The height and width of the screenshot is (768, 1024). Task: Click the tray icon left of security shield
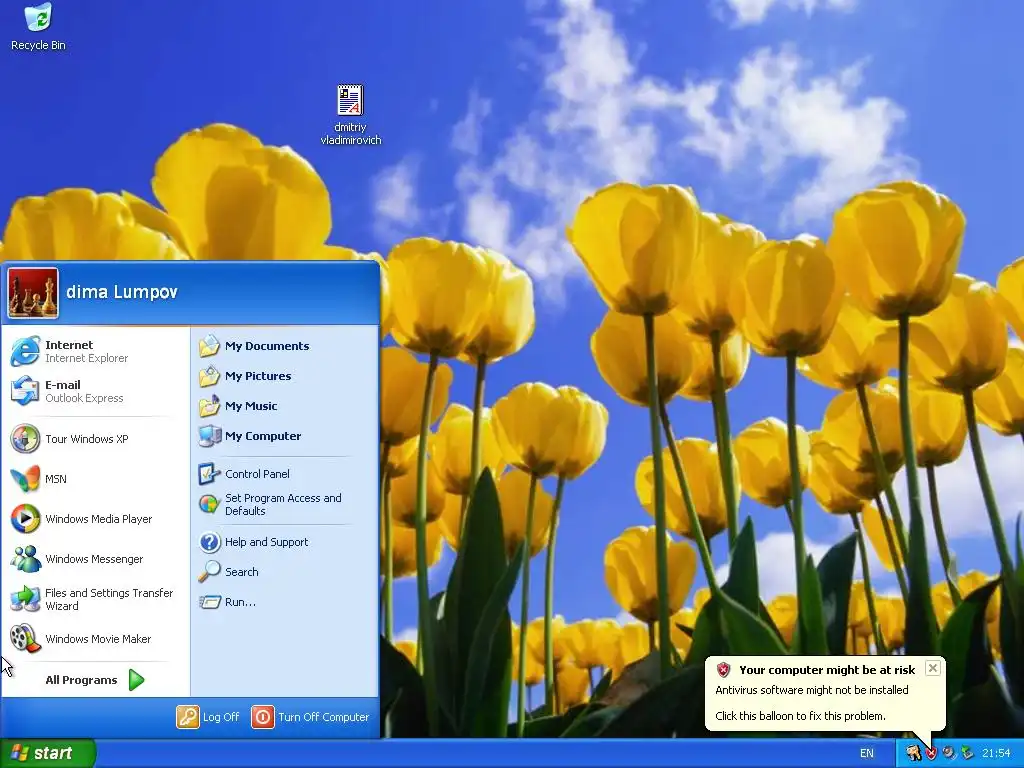(913, 754)
